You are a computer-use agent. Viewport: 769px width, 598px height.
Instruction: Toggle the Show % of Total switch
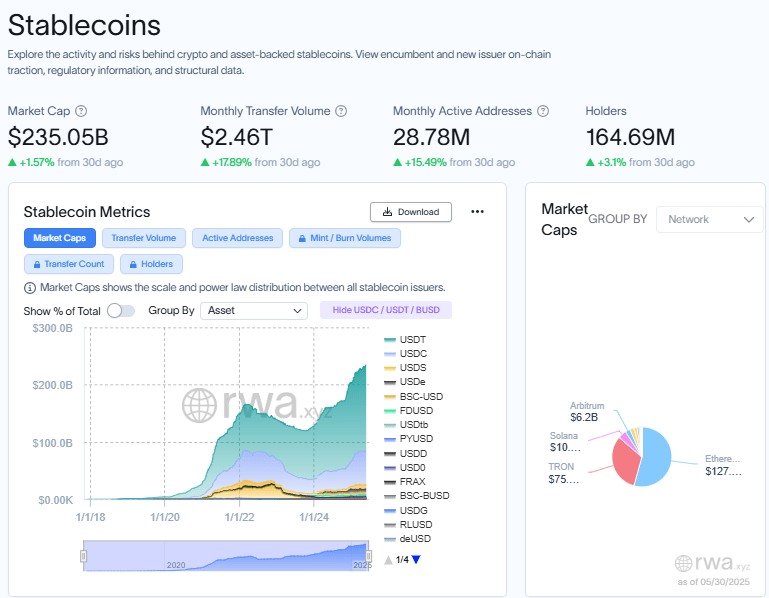tap(121, 311)
